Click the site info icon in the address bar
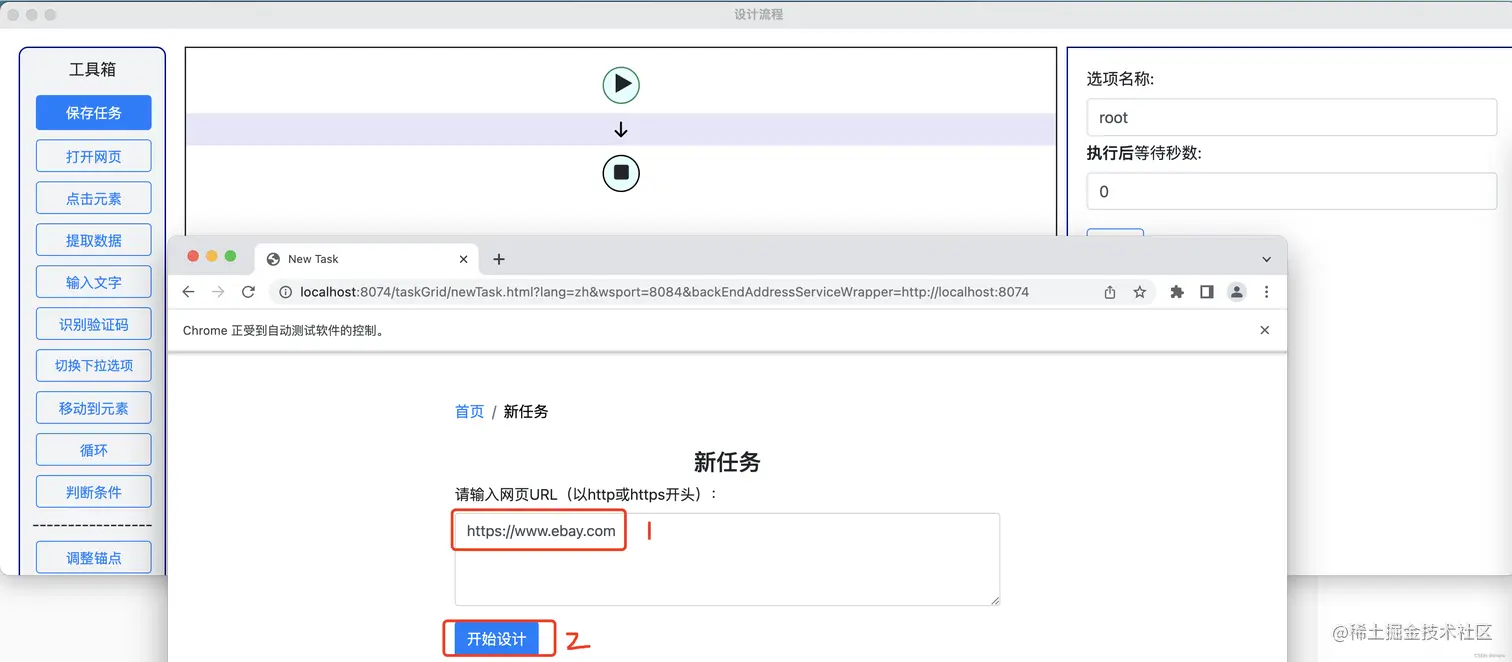Viewport: 1512px width, 662px height. tap(285, 291)
